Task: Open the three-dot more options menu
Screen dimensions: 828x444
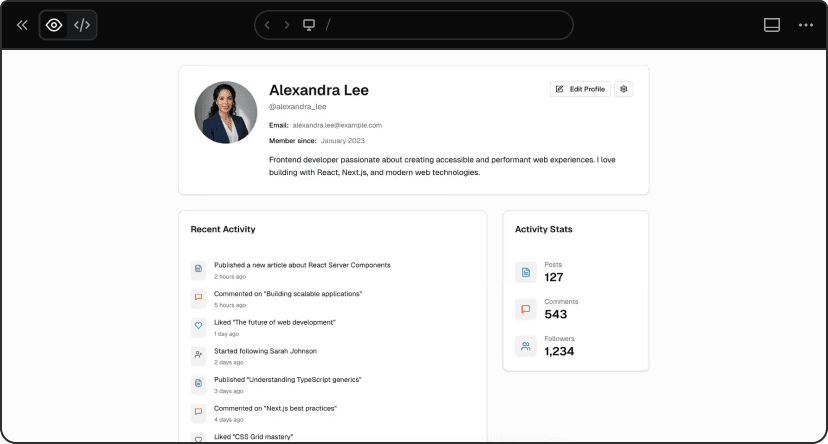Action: click(806, 25)
